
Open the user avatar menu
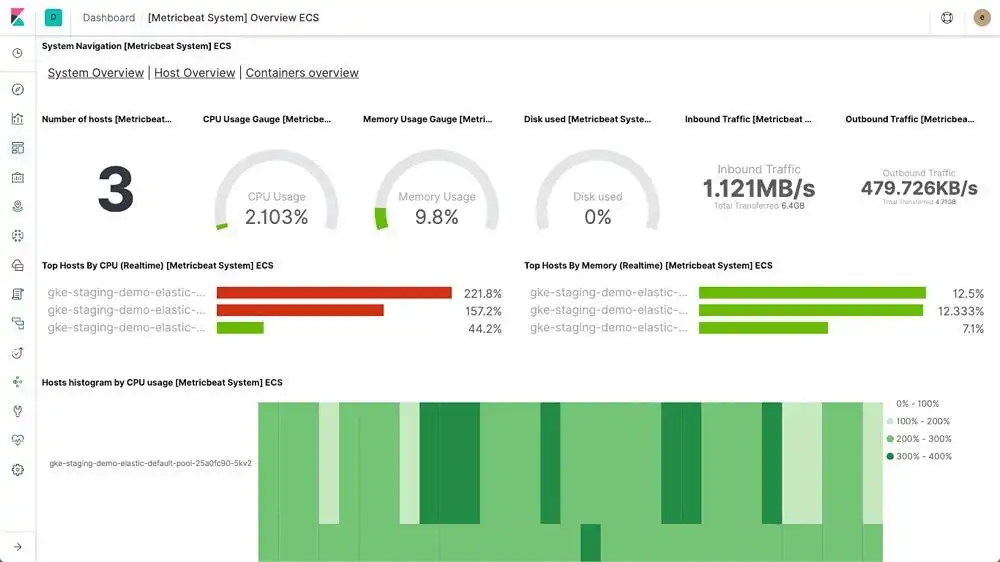(982, 18)
